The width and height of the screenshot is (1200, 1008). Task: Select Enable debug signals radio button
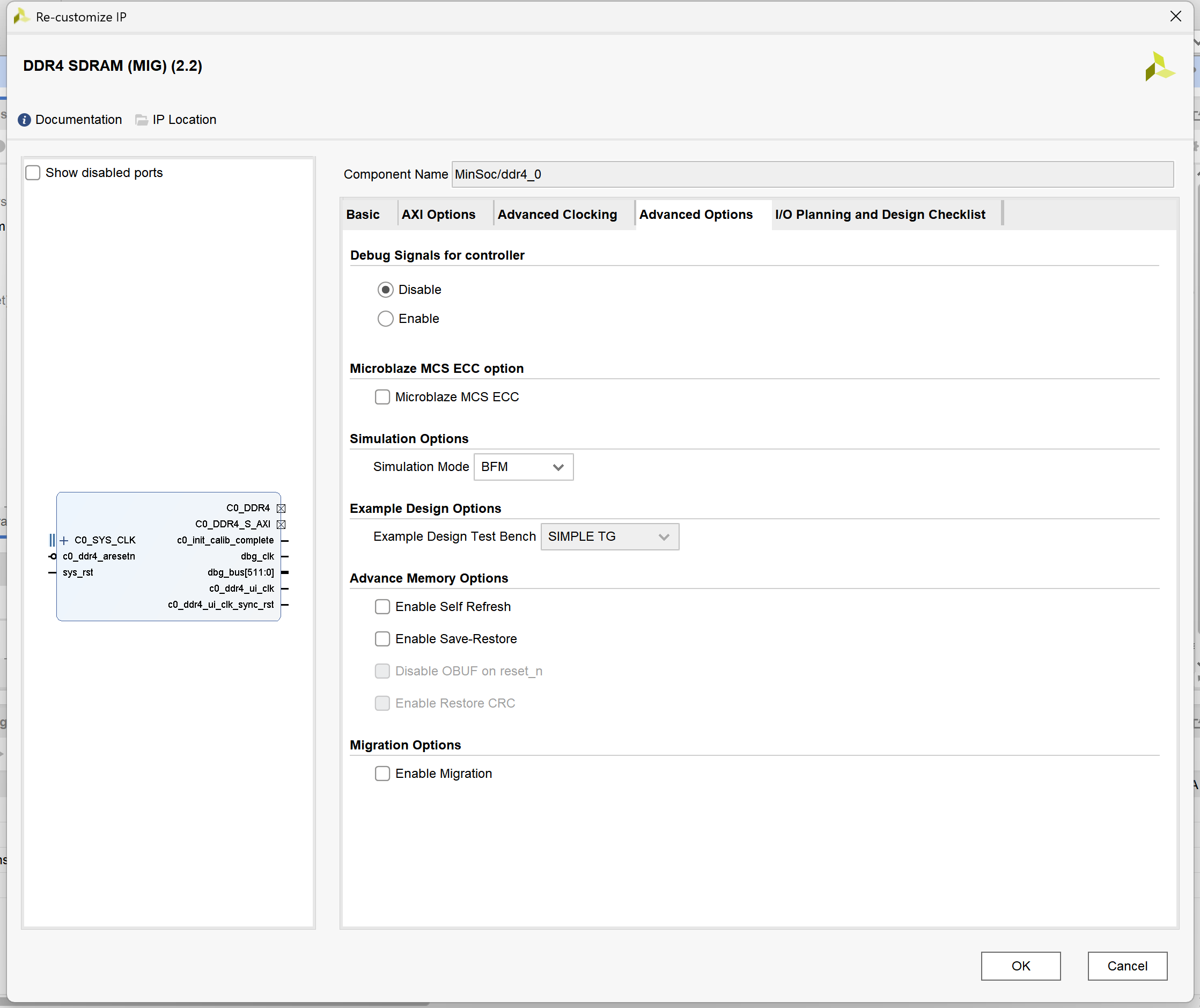(386, 319)
